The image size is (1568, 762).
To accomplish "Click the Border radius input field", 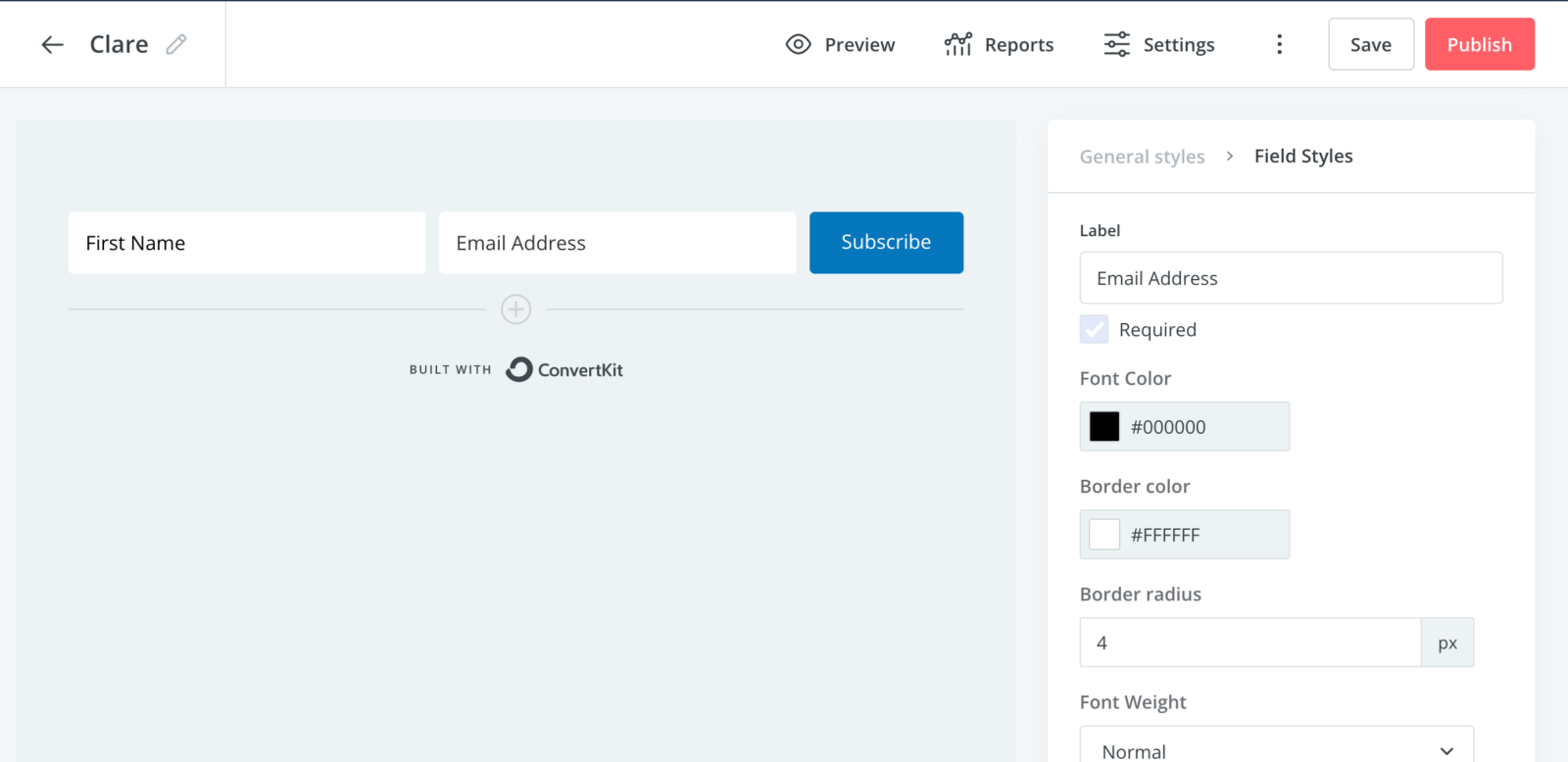I will click(1250, 643).
